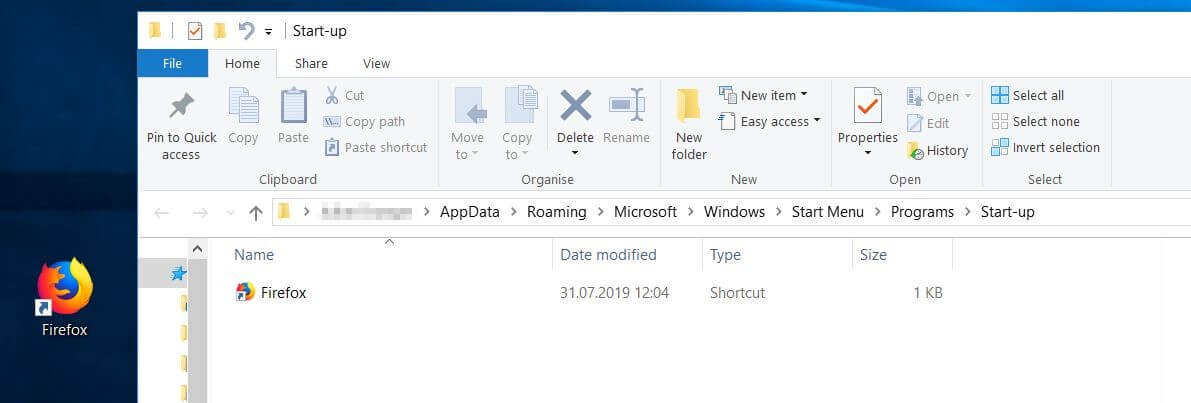Click Select all in the ribbon
The width and height of the screenshot is (1191, 403).
pos(1028,95)
